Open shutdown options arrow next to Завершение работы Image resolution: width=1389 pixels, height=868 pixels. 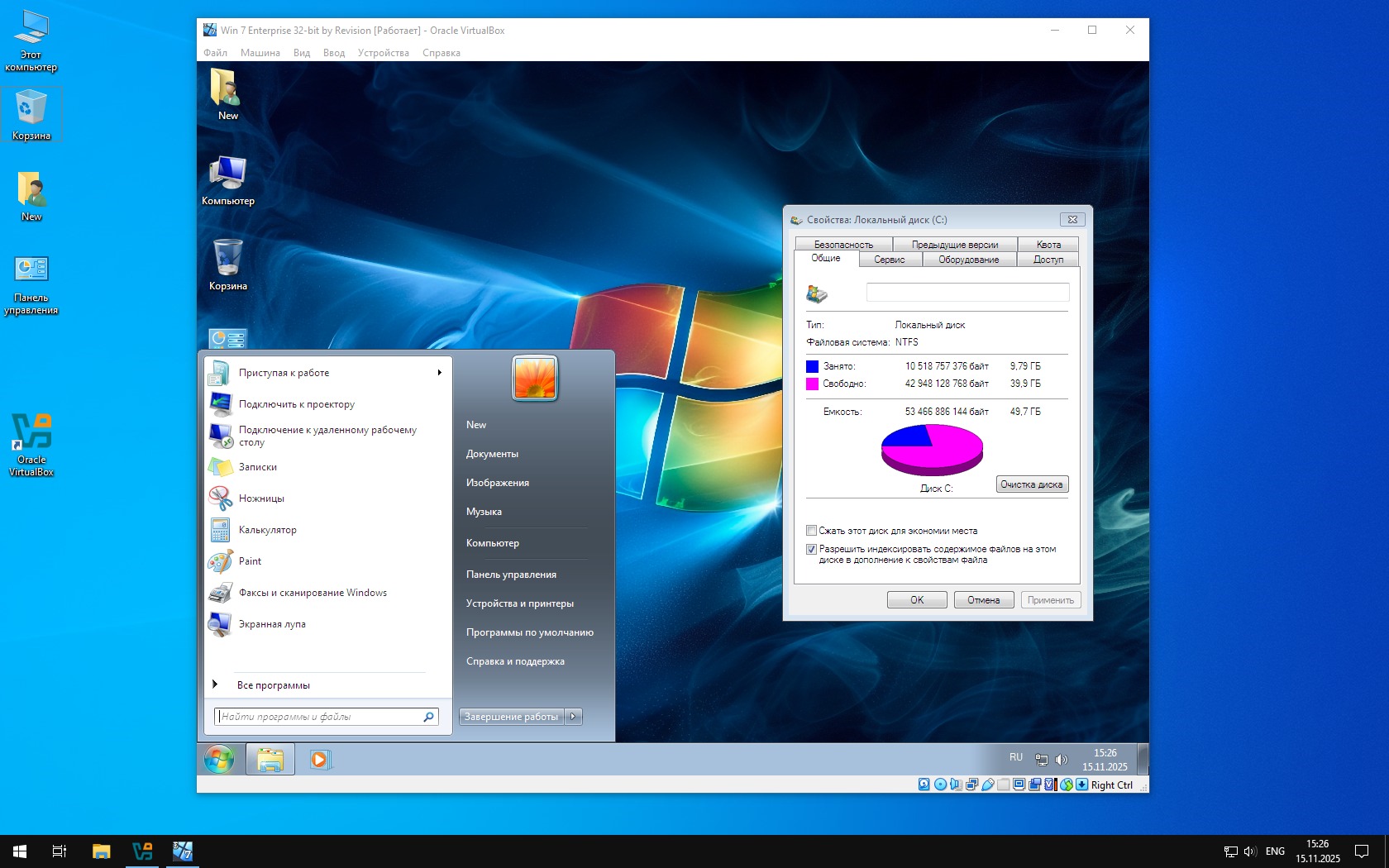[574, 717]
